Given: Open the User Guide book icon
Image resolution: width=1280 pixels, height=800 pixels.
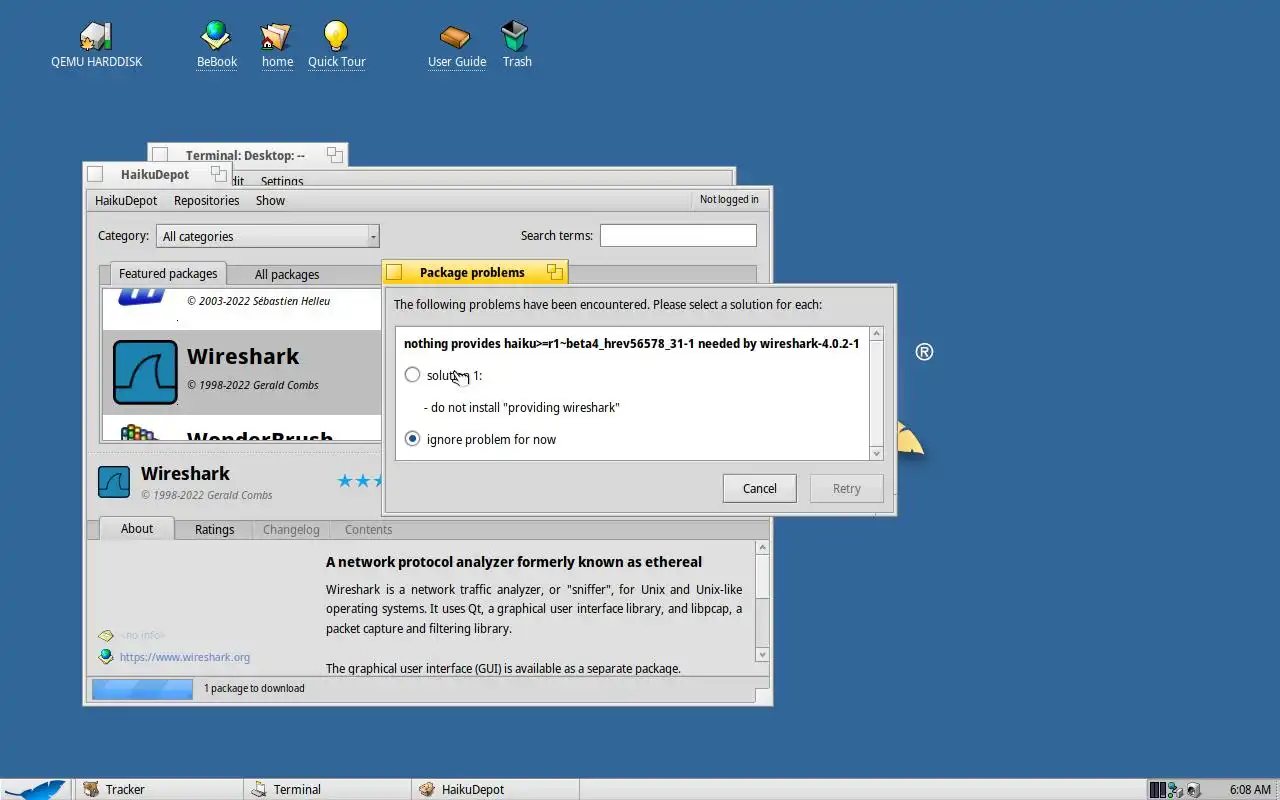Looking at the screenshot, I should pos(456,37).
